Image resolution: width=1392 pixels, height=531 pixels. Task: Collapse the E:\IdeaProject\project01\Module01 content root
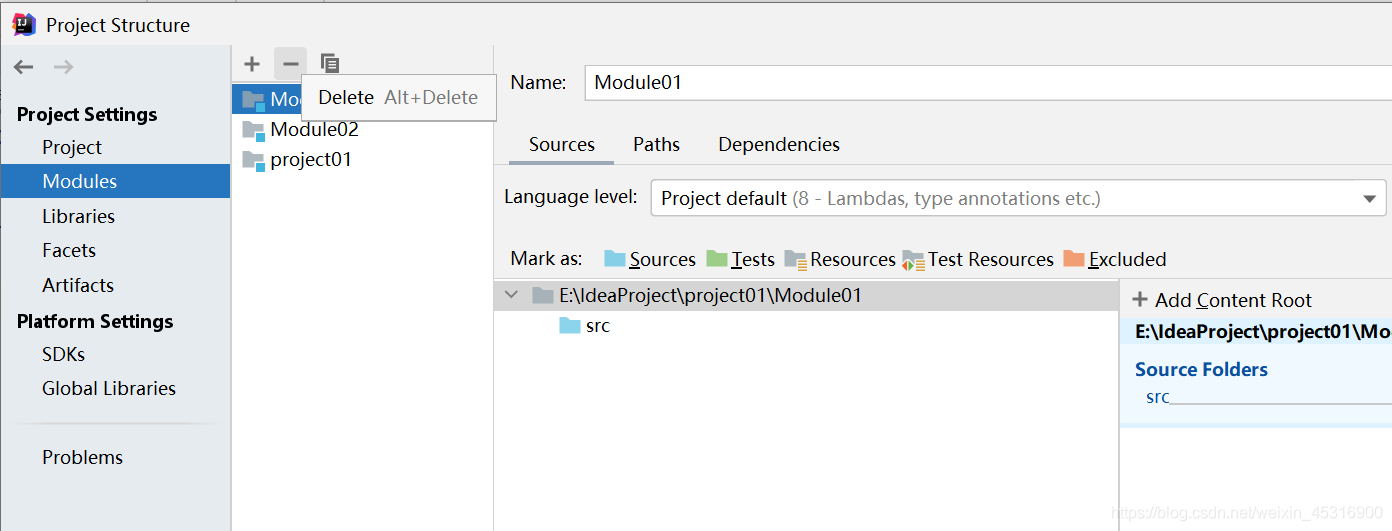(512, 295)
